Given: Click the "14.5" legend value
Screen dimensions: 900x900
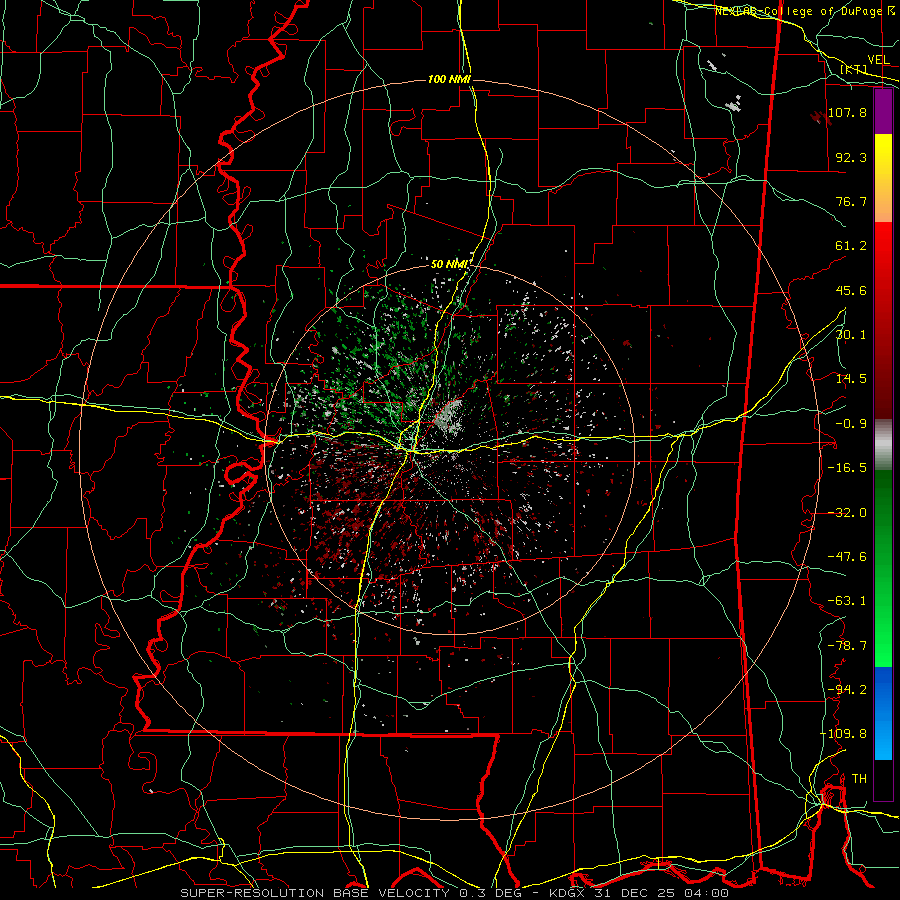Looking at the screenshot, I should click(851, 379).
